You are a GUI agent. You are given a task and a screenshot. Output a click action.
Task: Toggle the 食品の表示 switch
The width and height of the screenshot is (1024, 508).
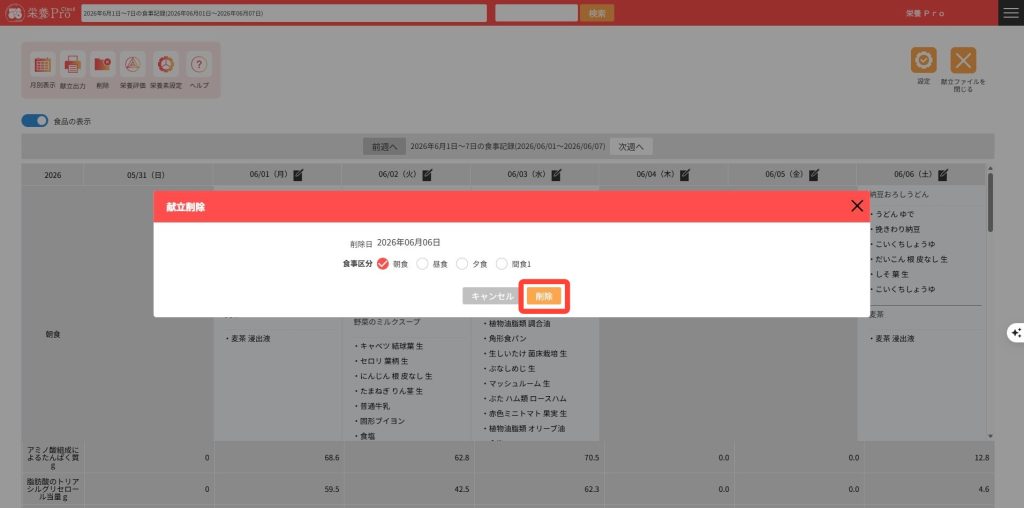pos(35,121)
